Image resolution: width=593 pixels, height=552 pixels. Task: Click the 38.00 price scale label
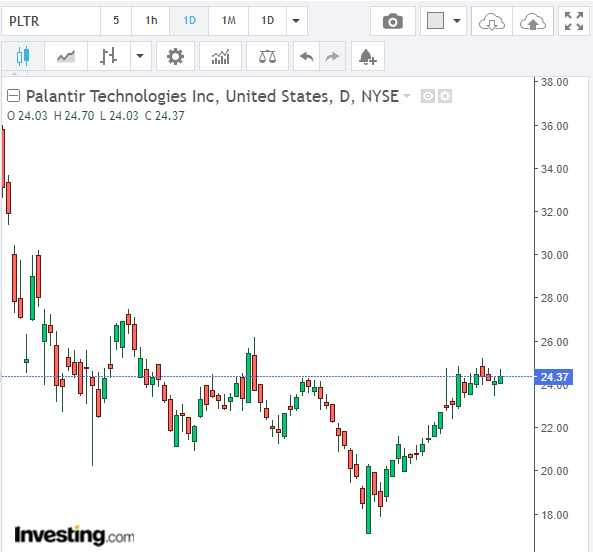(x=554, y=82)
